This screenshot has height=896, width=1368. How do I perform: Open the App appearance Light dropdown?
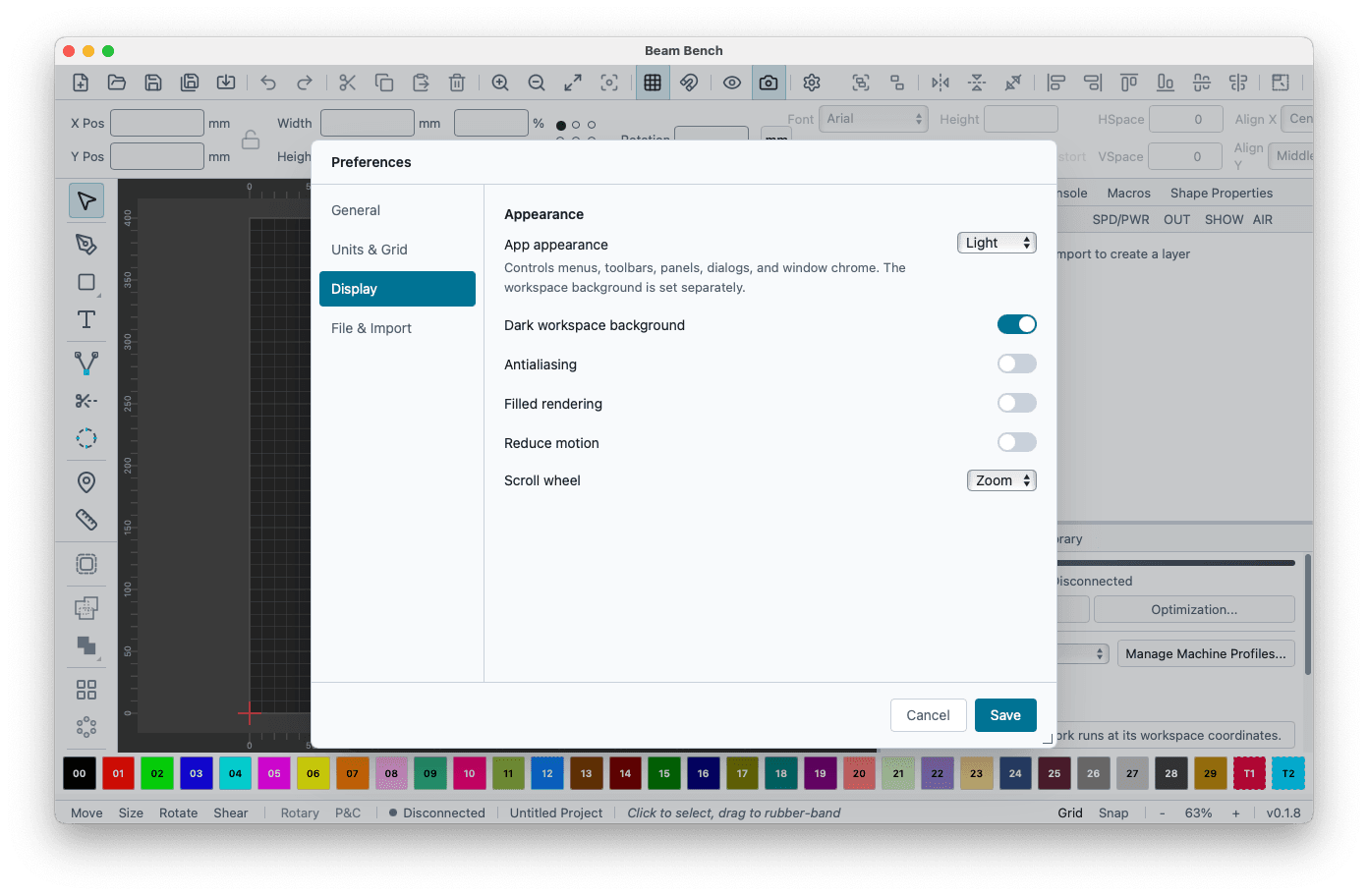tap(997, 243)
